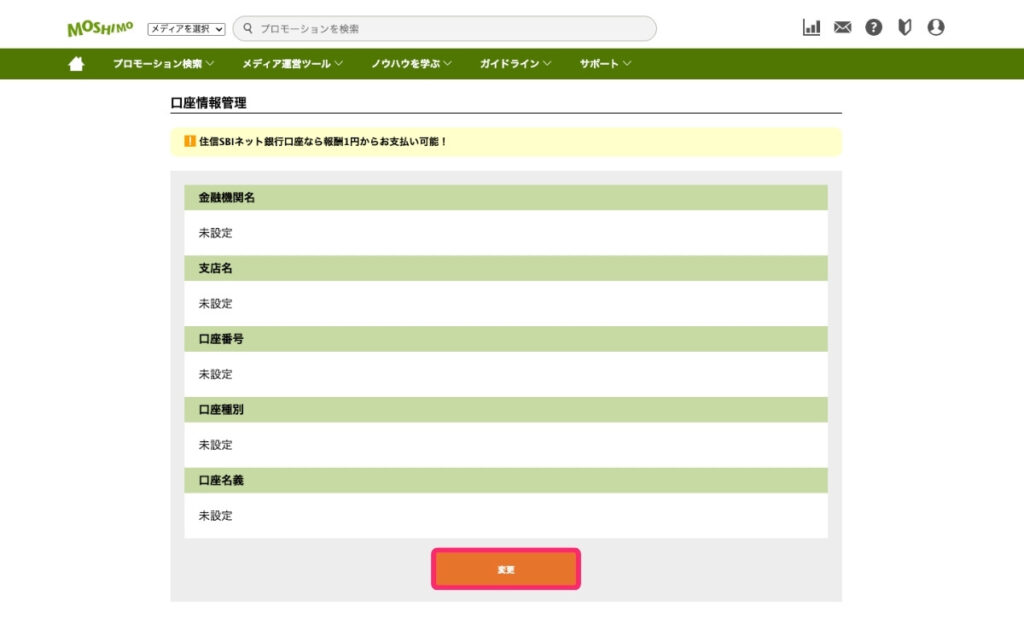This screenshot has width=1024, height=630.
Task: Click the magnifier icon in the search bar
Action: [x=246, y=29]
